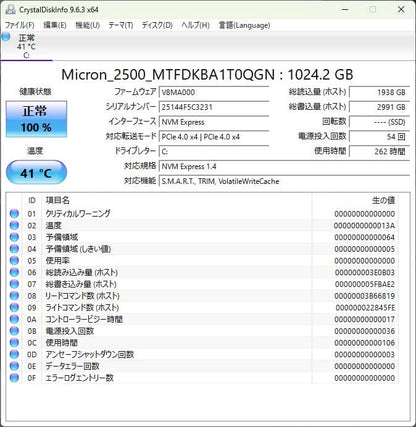Close the CrystalDiskInfo window
This screenshot has height=427, width=416.
pos(401,9)
